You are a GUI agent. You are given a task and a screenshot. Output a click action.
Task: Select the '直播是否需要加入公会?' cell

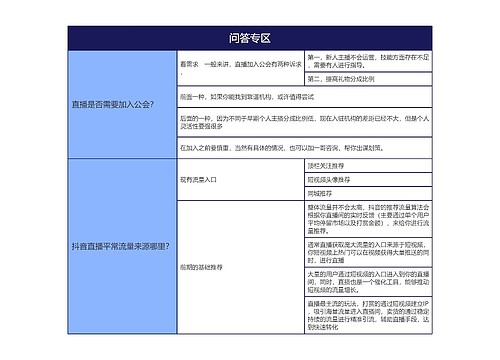click(x=122, y=105)
